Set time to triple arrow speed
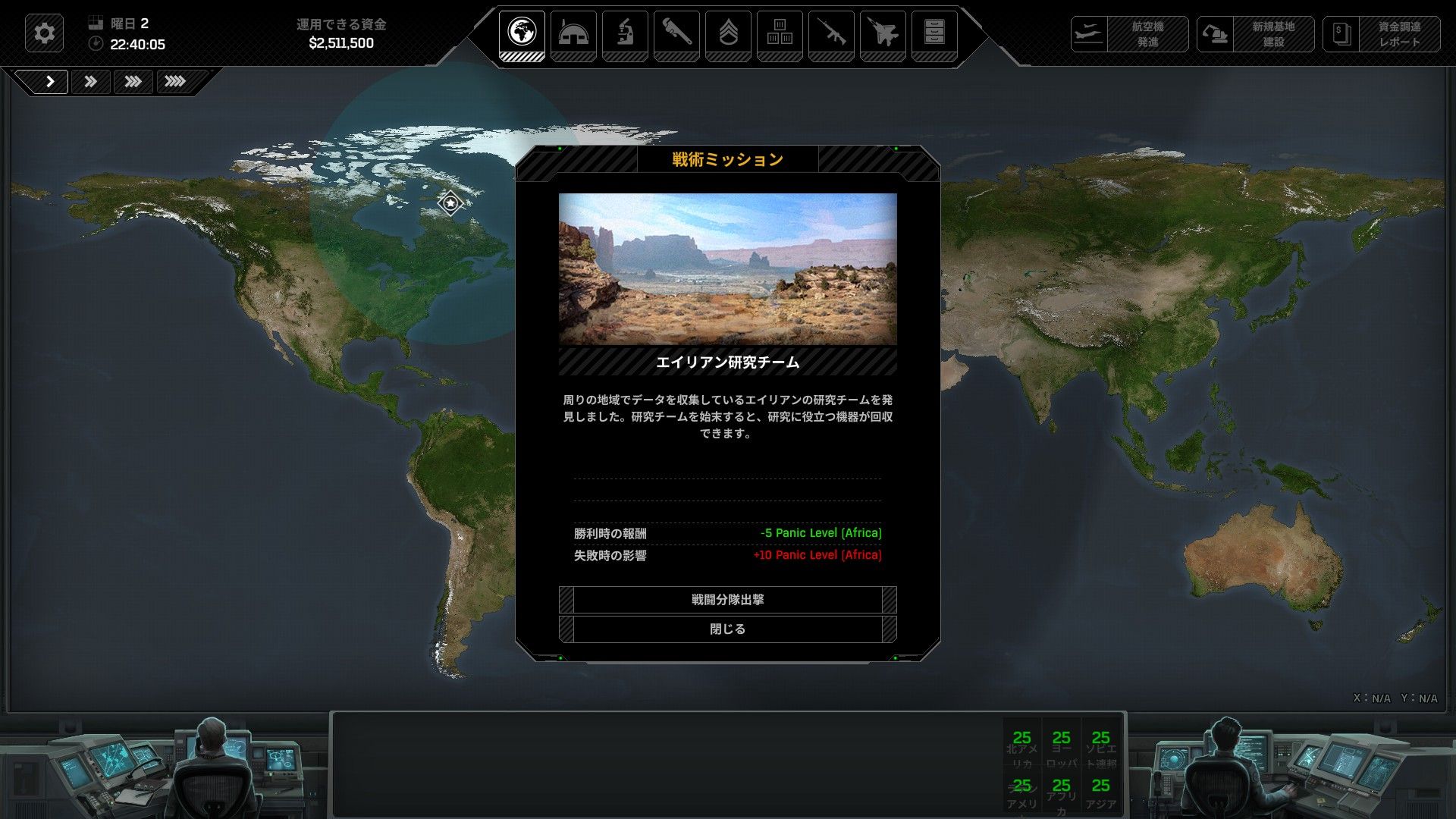This screenshot has height=819, width=1456. 133,81
